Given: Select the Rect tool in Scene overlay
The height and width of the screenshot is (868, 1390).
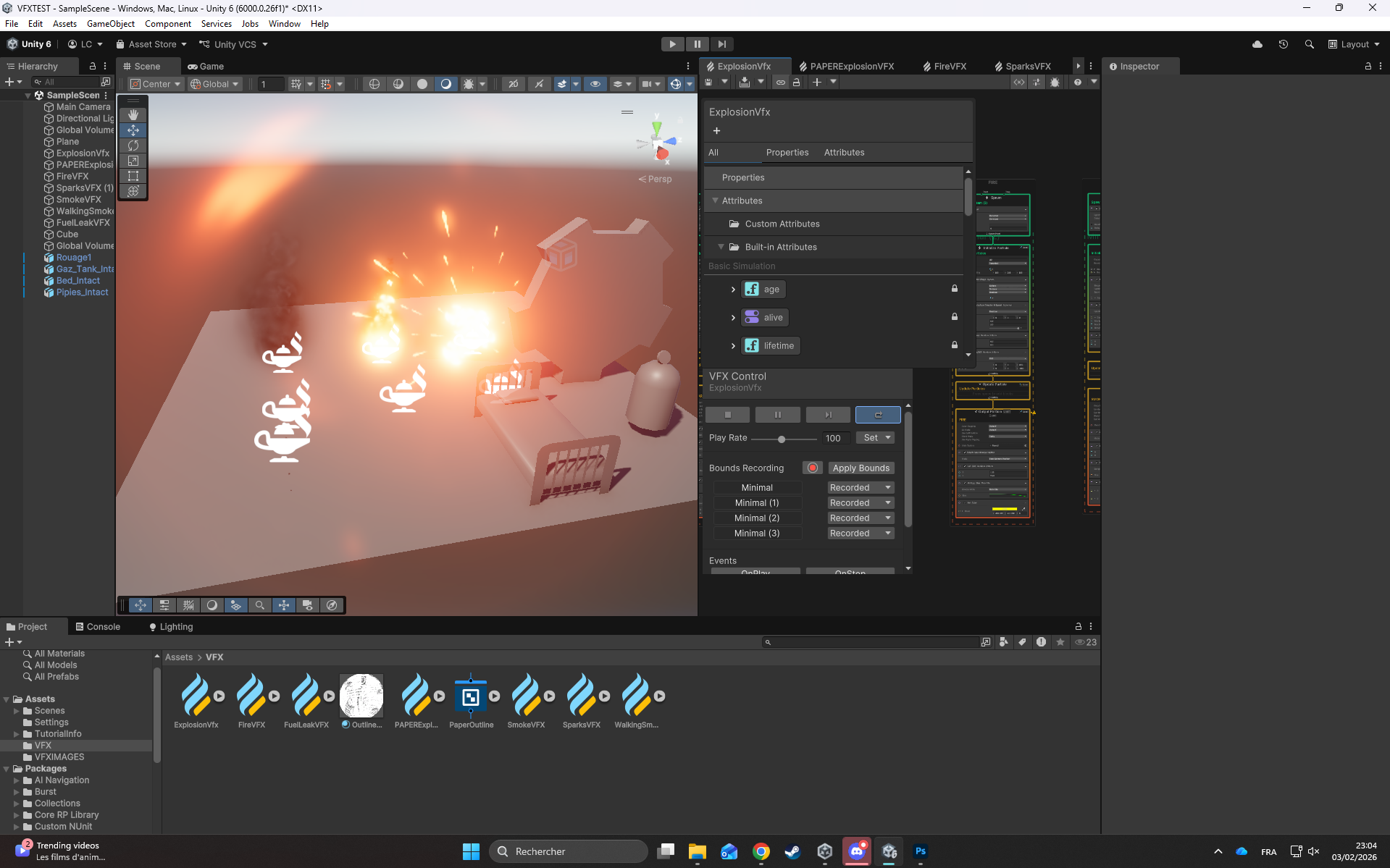Looking at the screenshot, I should pyautogui.click(x=133, y=176).
